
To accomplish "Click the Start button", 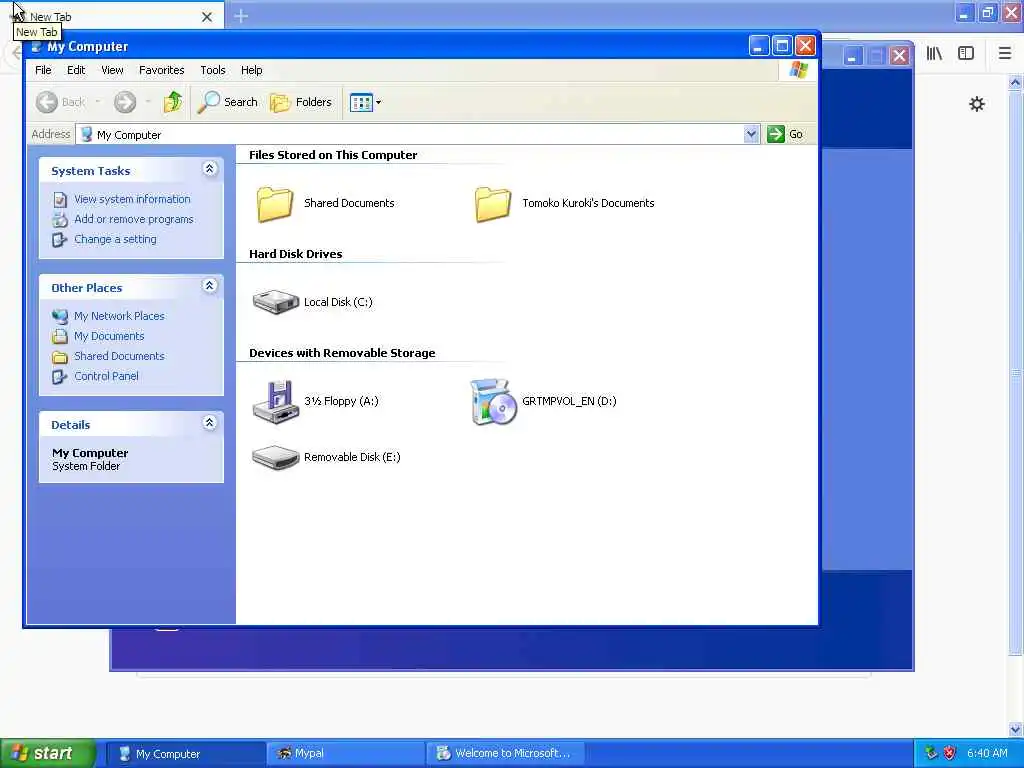I will pos(48,754).
